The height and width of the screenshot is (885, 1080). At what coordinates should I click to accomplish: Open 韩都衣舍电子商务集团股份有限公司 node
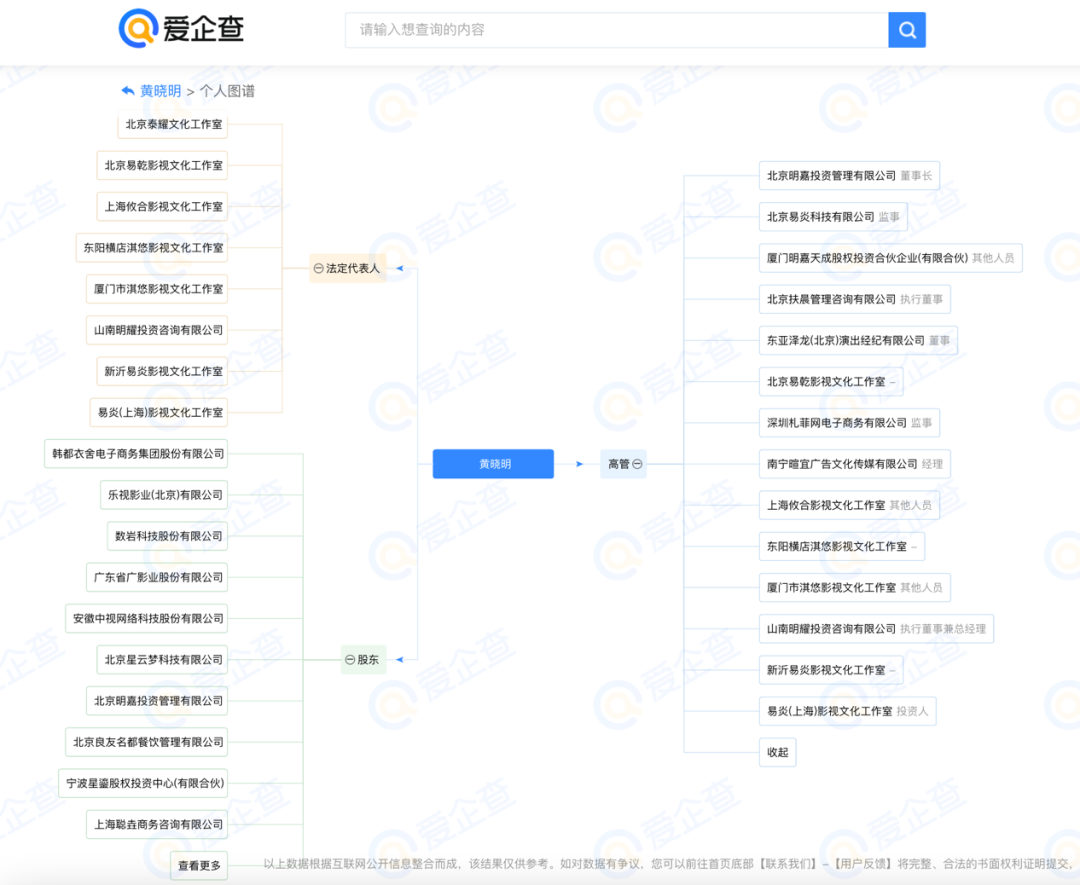(136, 454)
